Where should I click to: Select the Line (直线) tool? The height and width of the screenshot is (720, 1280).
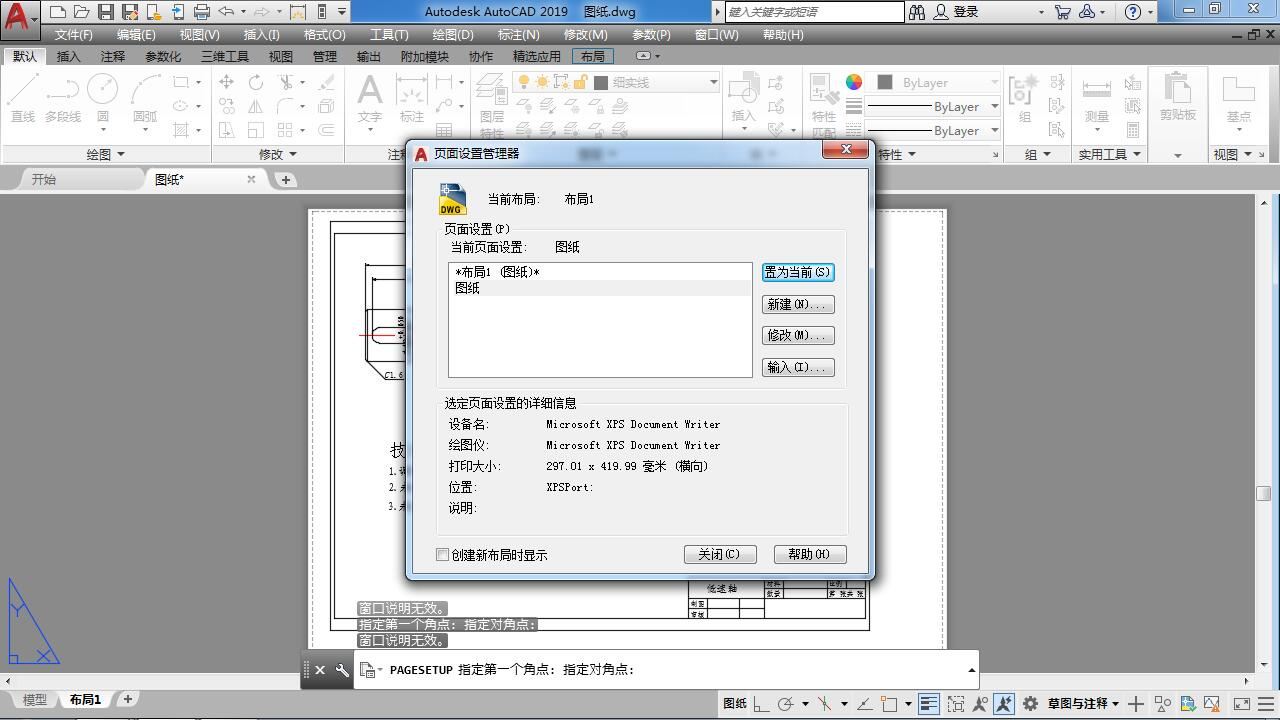pos(23,98)
